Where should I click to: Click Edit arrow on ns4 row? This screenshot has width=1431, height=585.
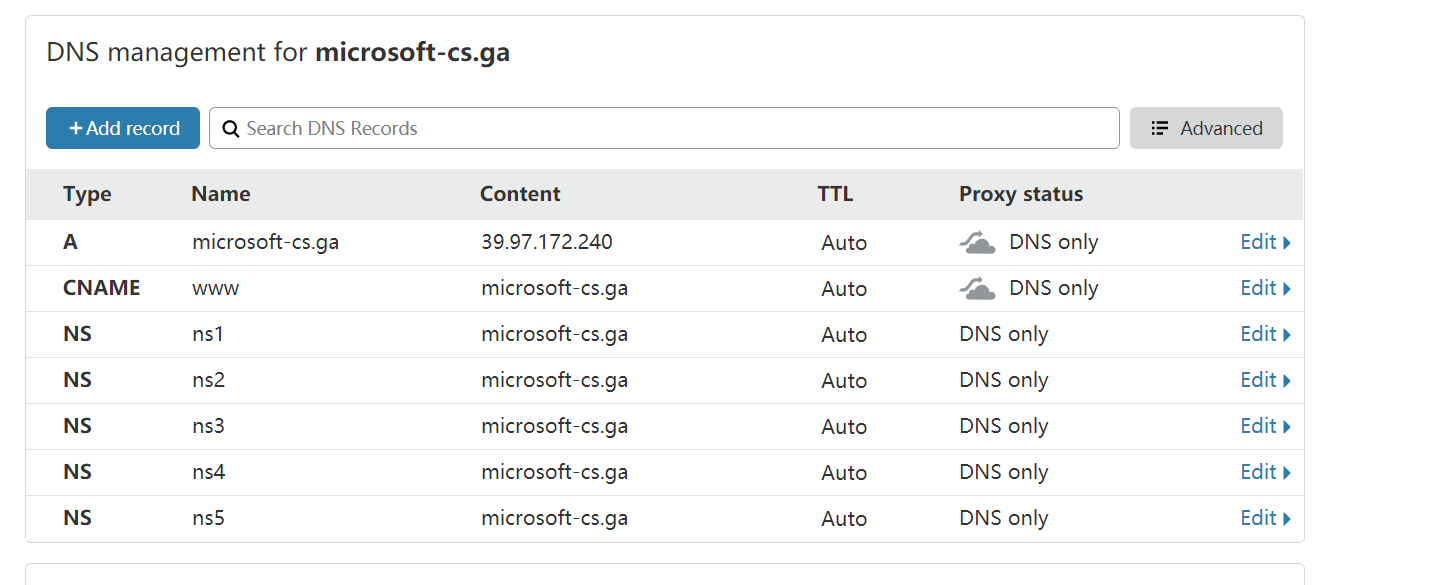pos(1286,473)
